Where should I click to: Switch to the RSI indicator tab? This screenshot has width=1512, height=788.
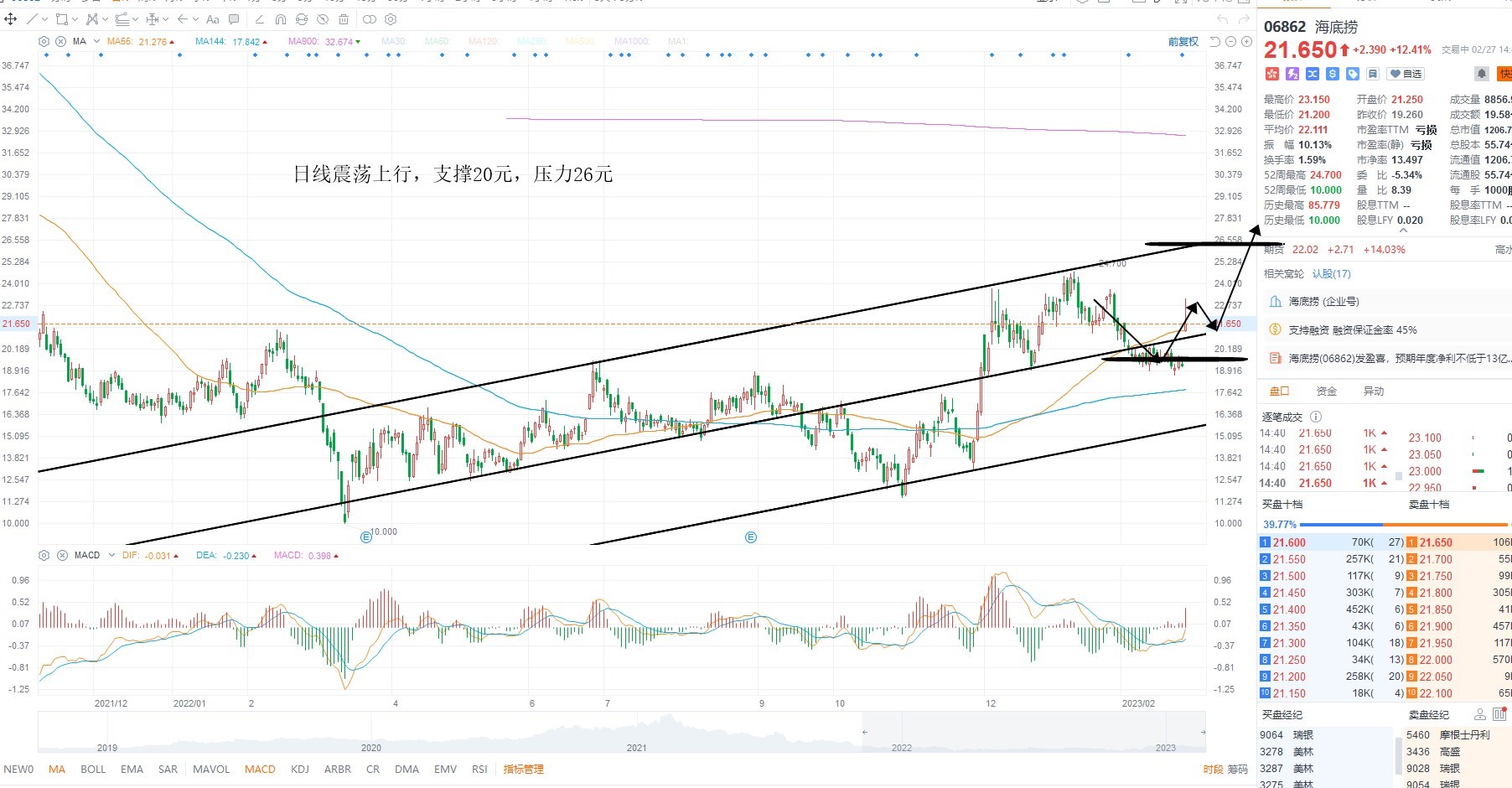point(479,769)
